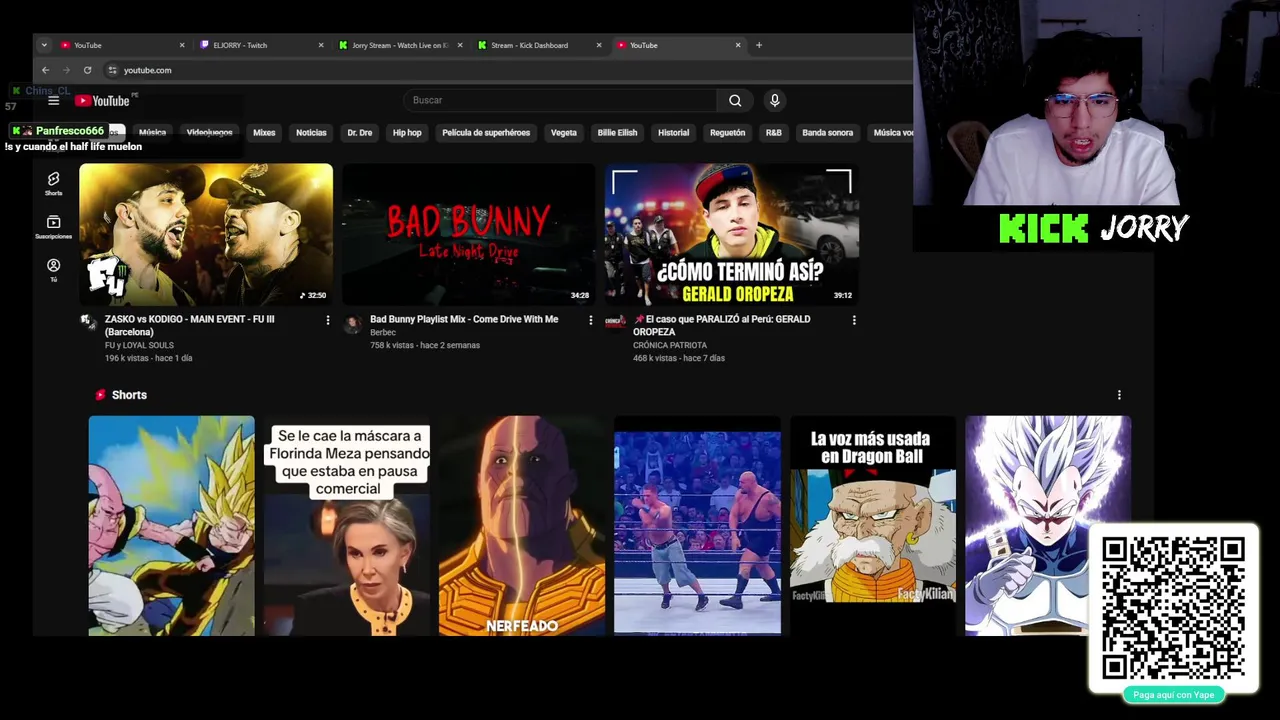Viewport: 1280px width, 720px height.
Task: Open a new browser tab with plus
Action: click(x=759, y=45)
